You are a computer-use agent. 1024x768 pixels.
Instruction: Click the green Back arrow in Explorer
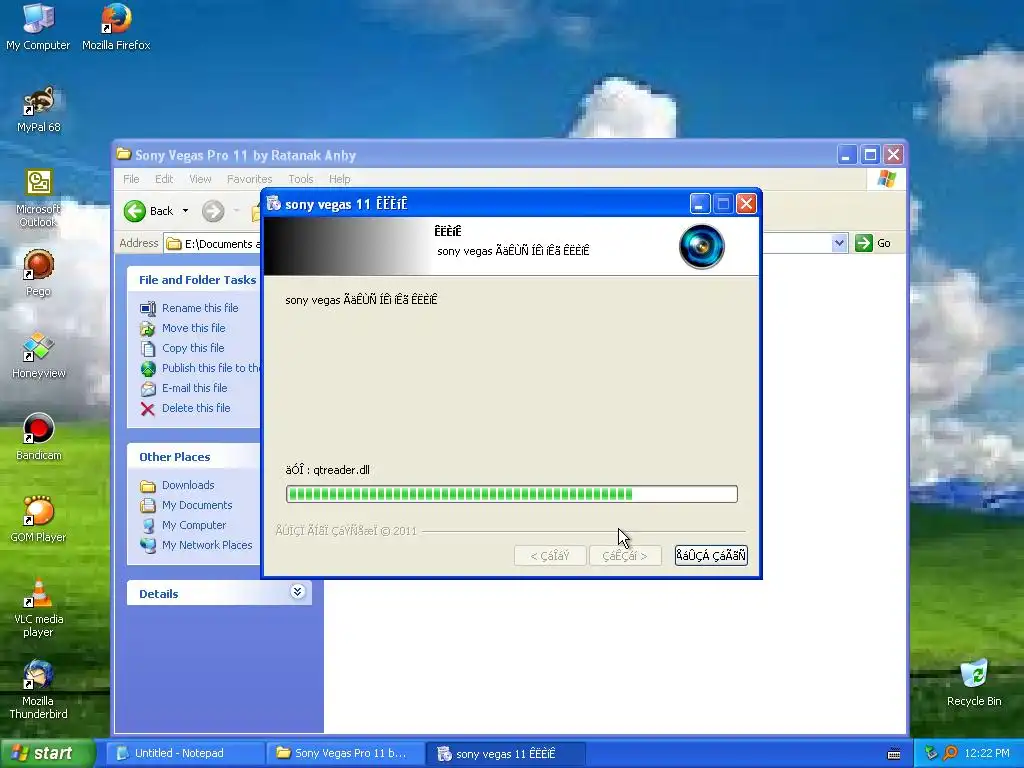[x=135, y=211]
